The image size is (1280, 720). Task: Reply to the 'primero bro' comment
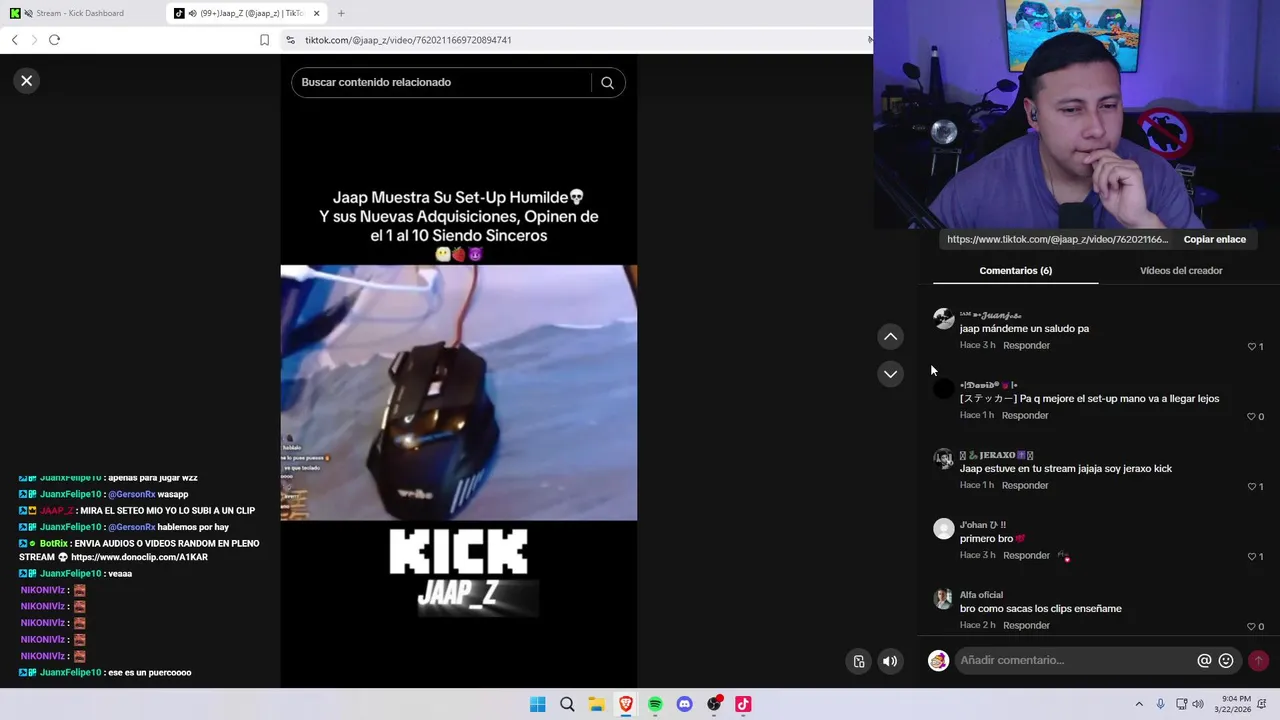pyautogui.click(x=1026, y=556)
